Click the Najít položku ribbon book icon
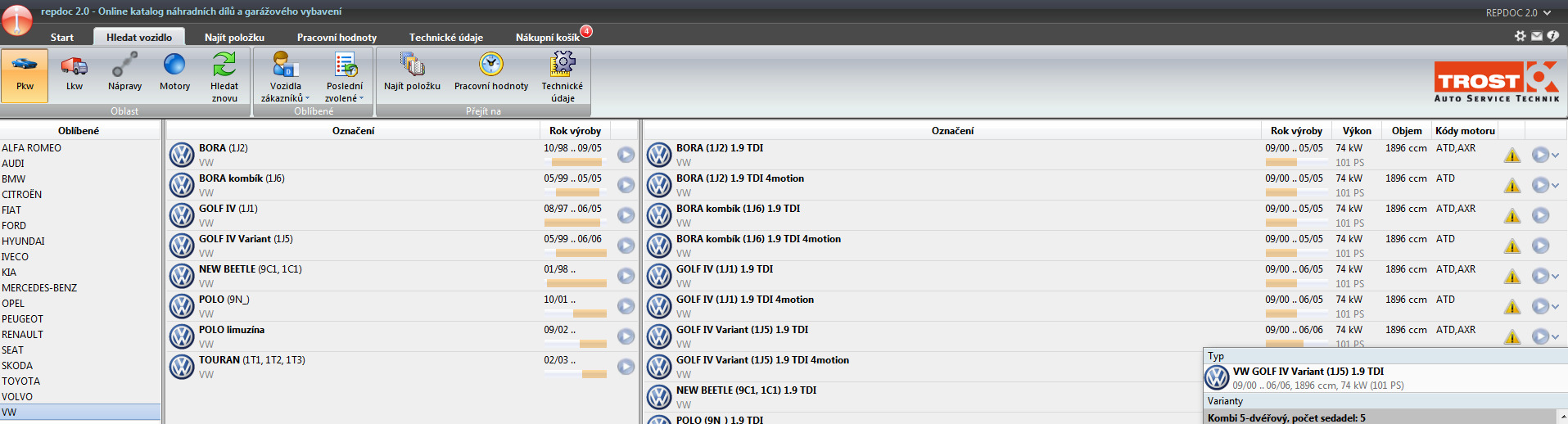 (x=412, y=64)
